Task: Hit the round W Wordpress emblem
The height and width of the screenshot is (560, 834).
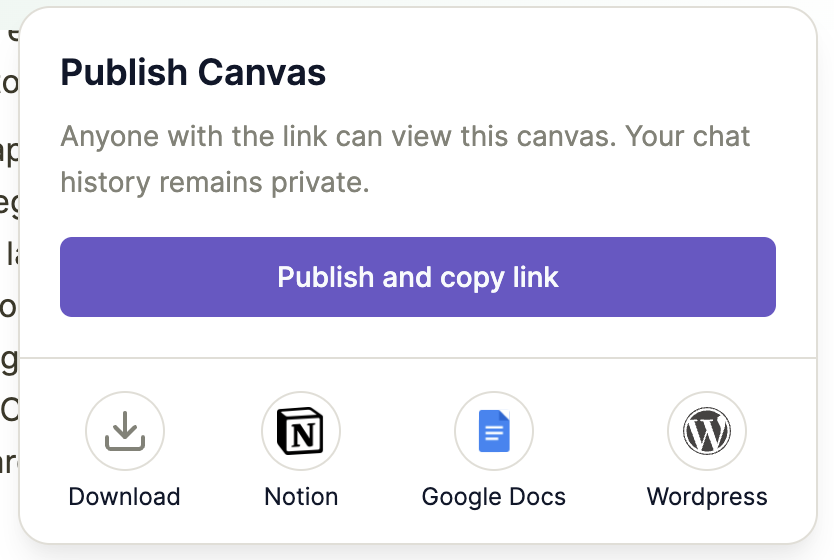Action: 707,431
